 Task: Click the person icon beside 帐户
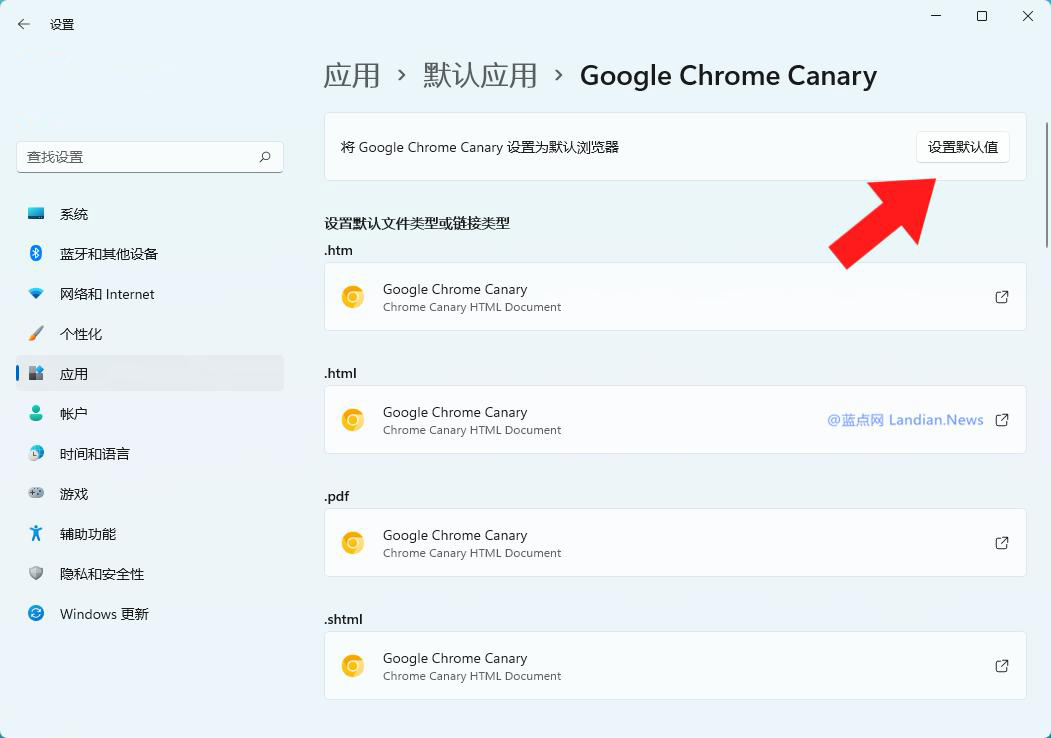point(36,414)
